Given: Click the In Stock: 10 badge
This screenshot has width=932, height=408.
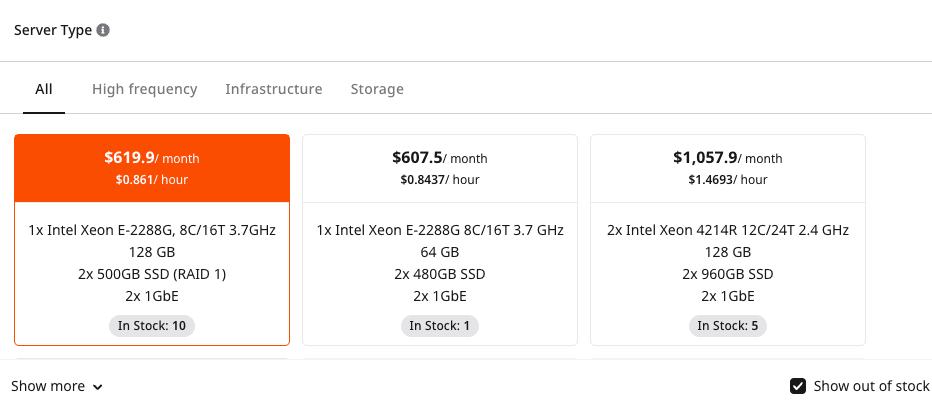Looking at the screenshot, I should pyautogui.click(x=152, y=325).
